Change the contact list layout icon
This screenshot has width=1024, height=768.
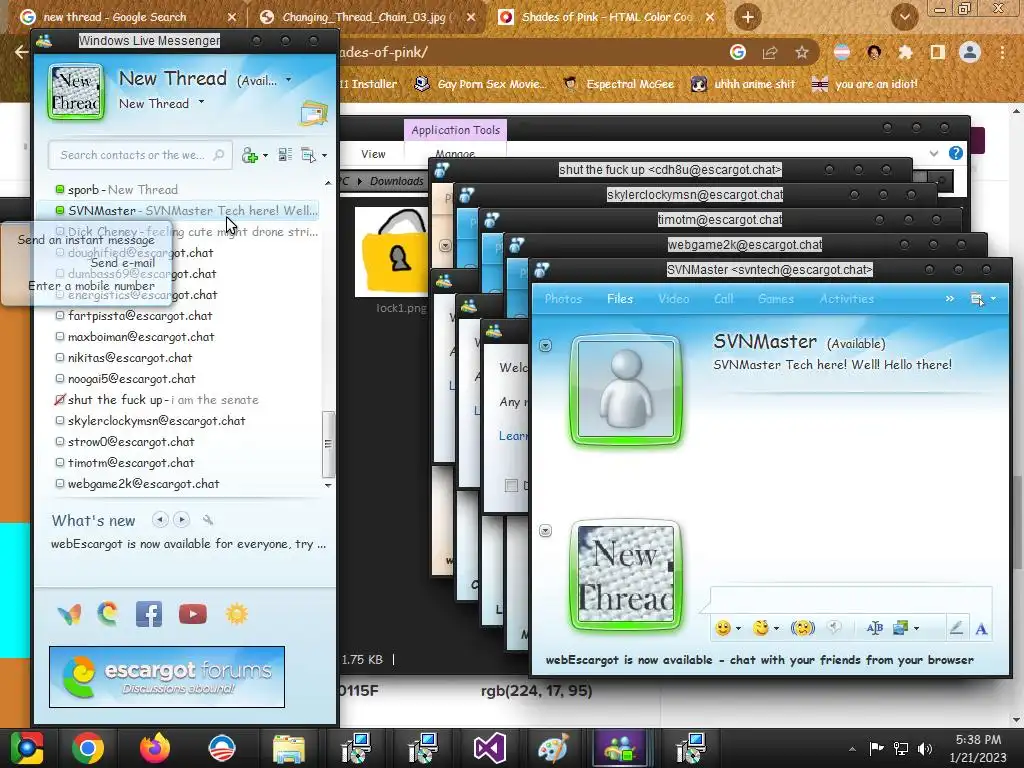[x=285, y=155]
